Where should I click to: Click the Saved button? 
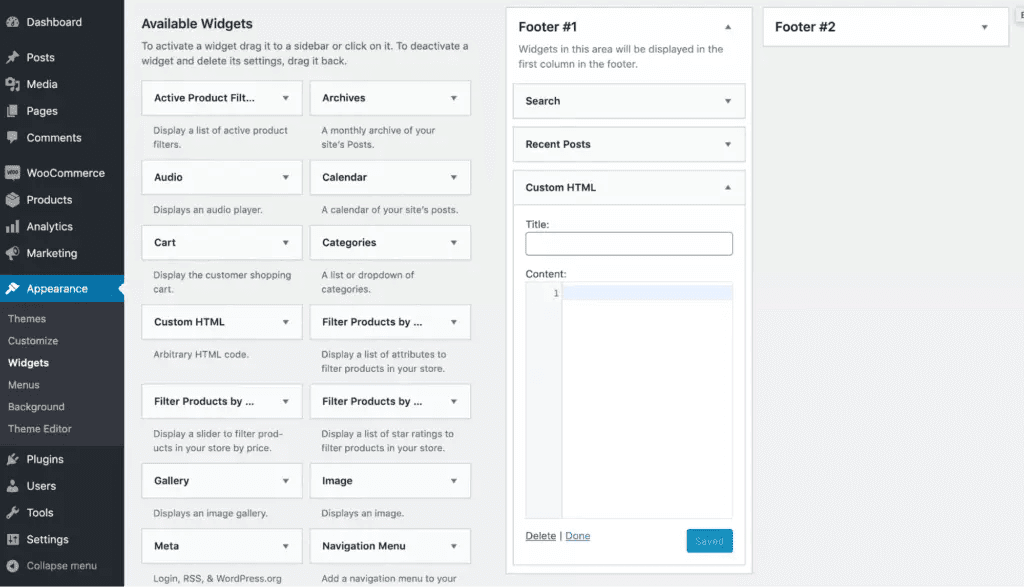[709, 541]
